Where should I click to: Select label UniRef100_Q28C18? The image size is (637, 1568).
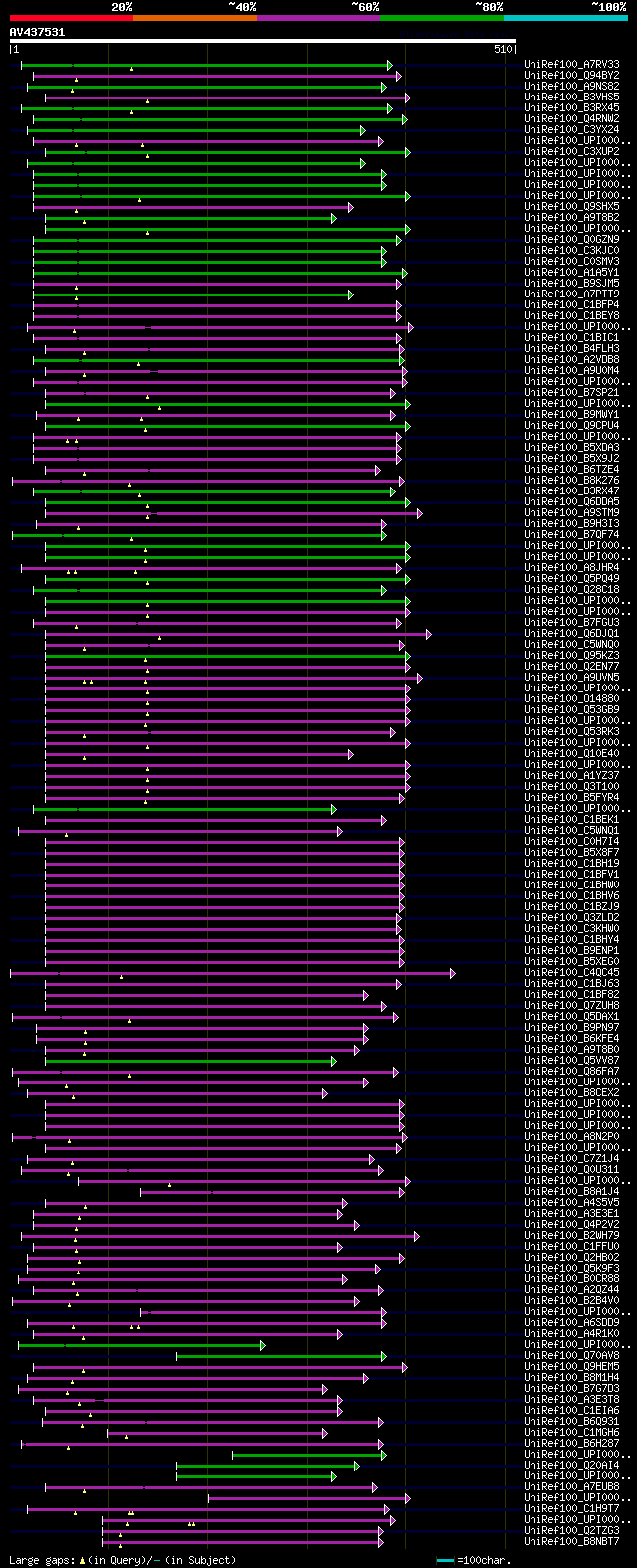(571, 590)
